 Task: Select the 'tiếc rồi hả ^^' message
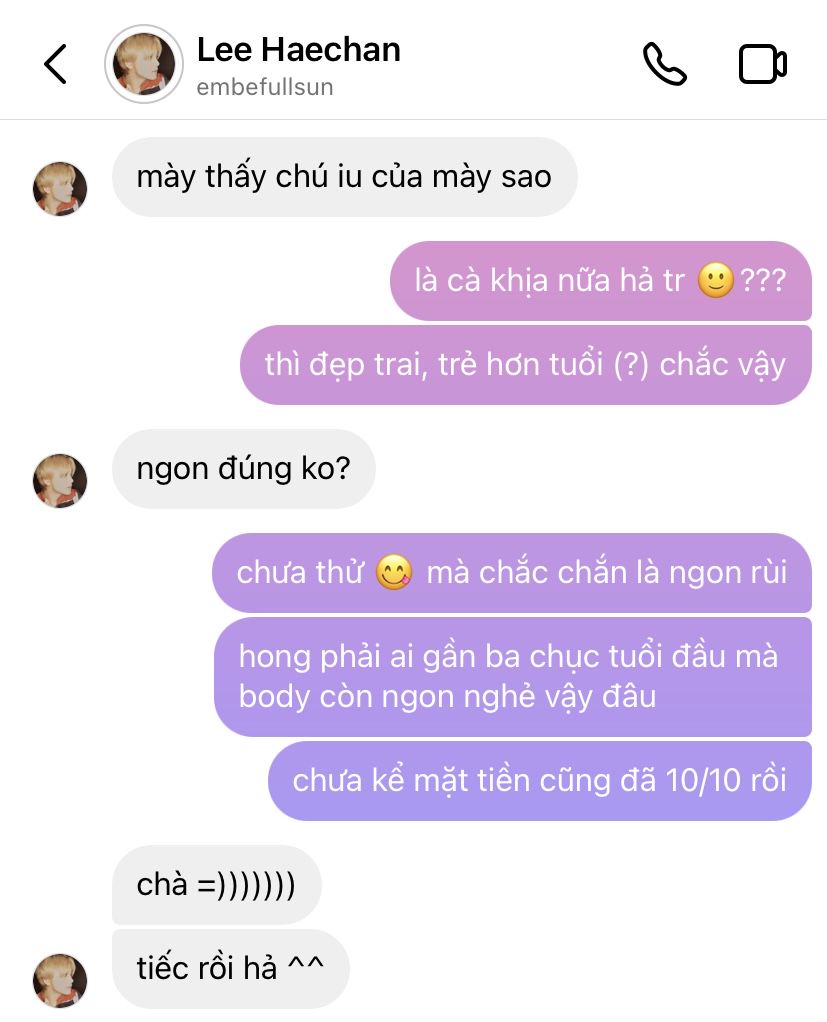pos(231,969)
